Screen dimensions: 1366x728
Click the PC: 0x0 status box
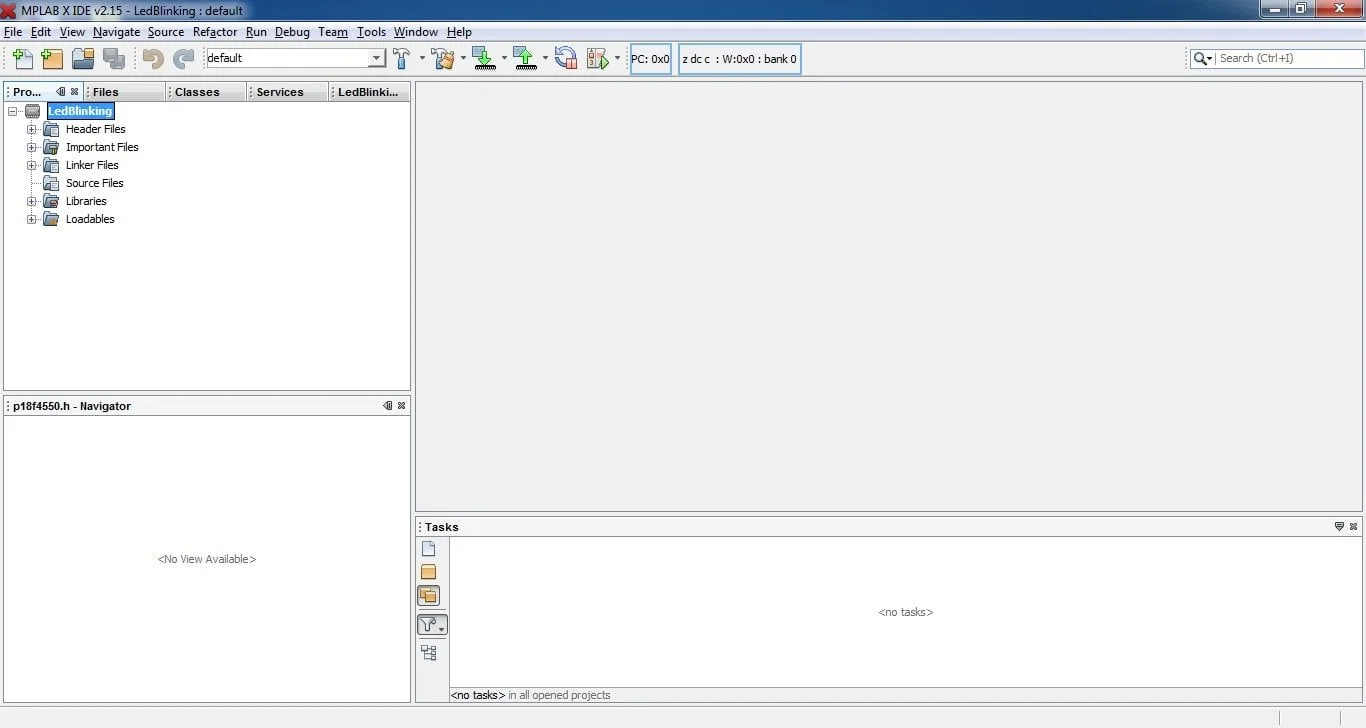pyautogui.click(x=651, y=59)
